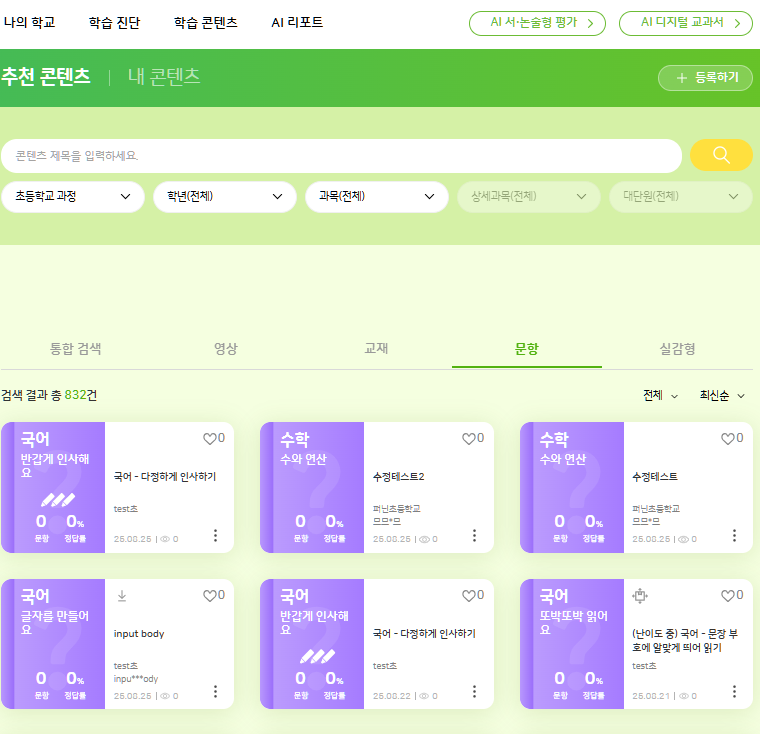Screen dimensions: 760x734
Task: Click the AI 디지털 교과서 button
Action: click(x=686, y=23)
